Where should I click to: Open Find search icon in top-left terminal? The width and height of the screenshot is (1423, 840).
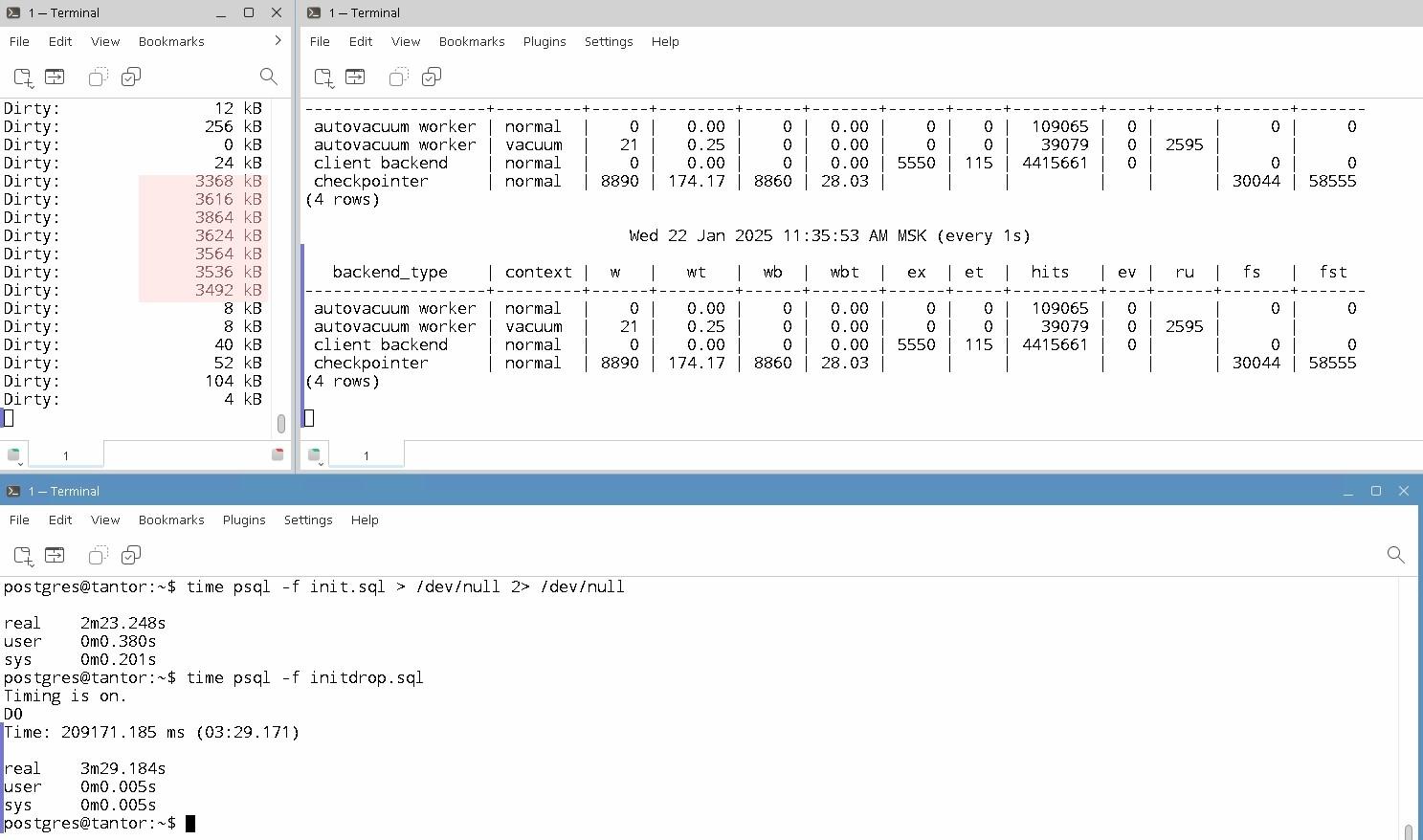[269, 77]
